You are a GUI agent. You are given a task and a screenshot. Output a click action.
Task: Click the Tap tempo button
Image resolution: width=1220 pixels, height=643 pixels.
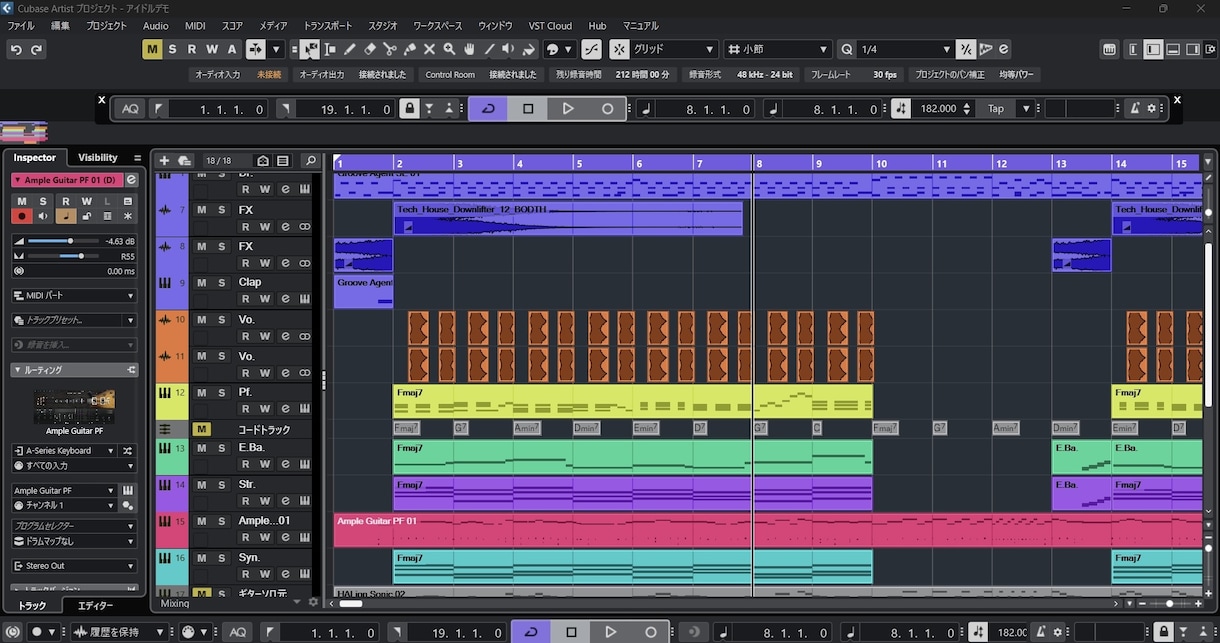coord(996,109)
